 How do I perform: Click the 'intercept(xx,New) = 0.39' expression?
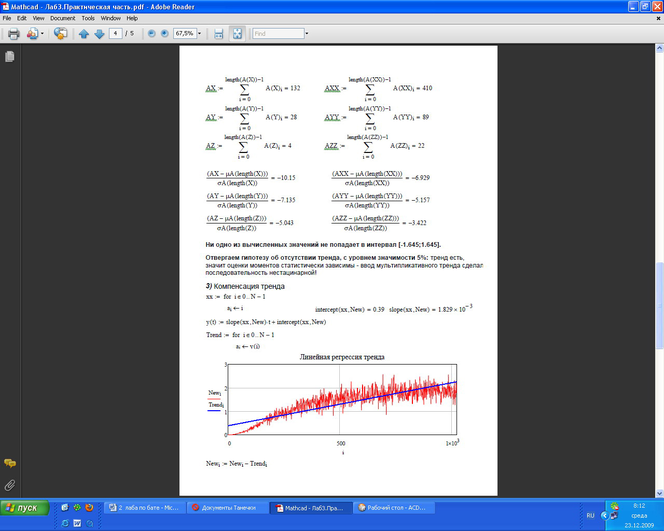pyautogui.click(x=349, y=310)
